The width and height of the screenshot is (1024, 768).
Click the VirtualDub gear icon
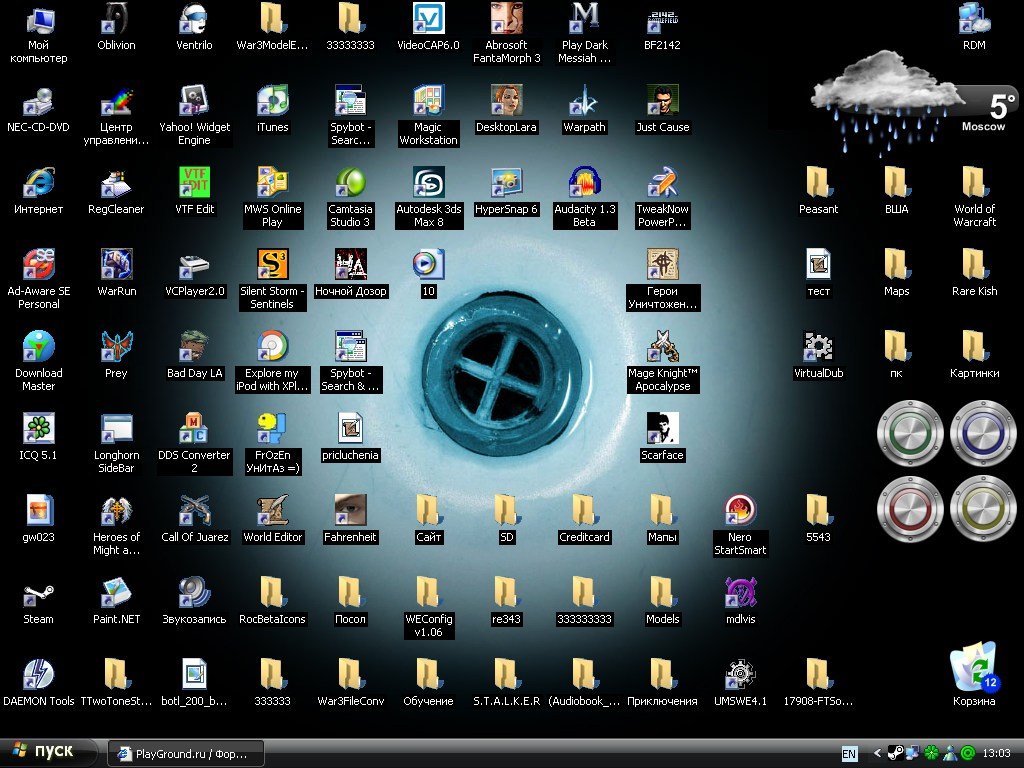coord(818,347)
